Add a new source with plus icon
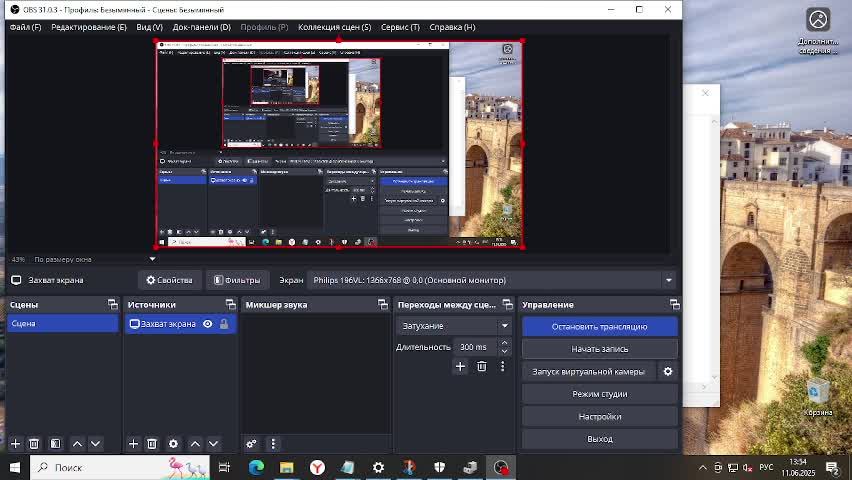Screen dimensions: 852x480 tap(133, 444)
